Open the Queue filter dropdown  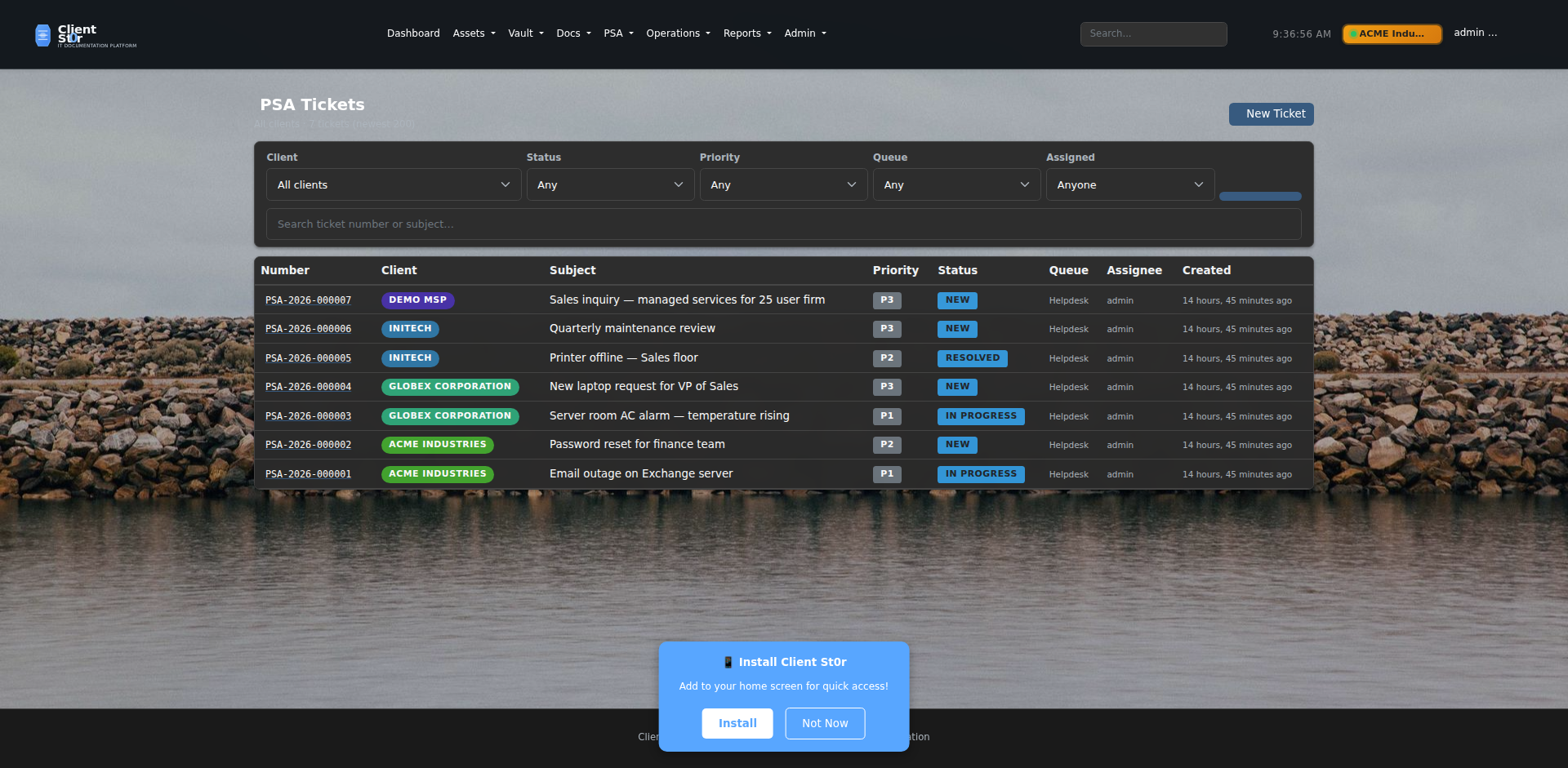[956, 184]
